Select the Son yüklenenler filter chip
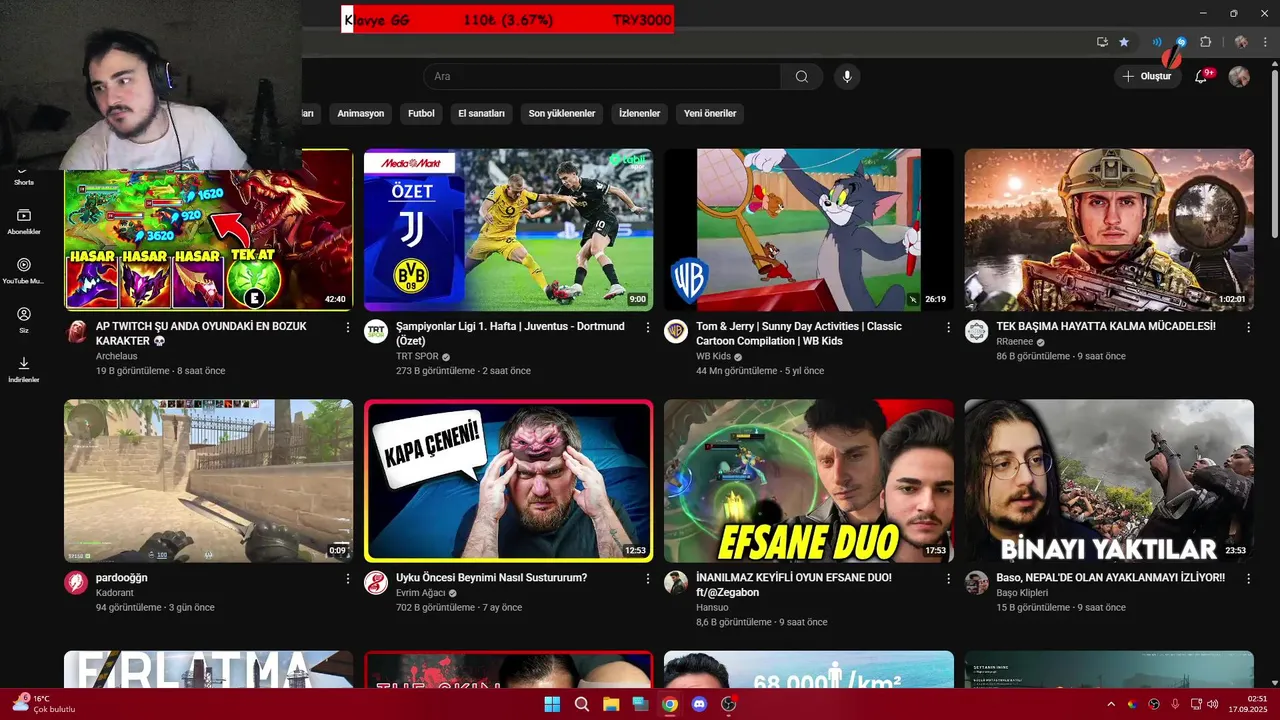This screenshot has width=1280, height=720. click(562, 114)
